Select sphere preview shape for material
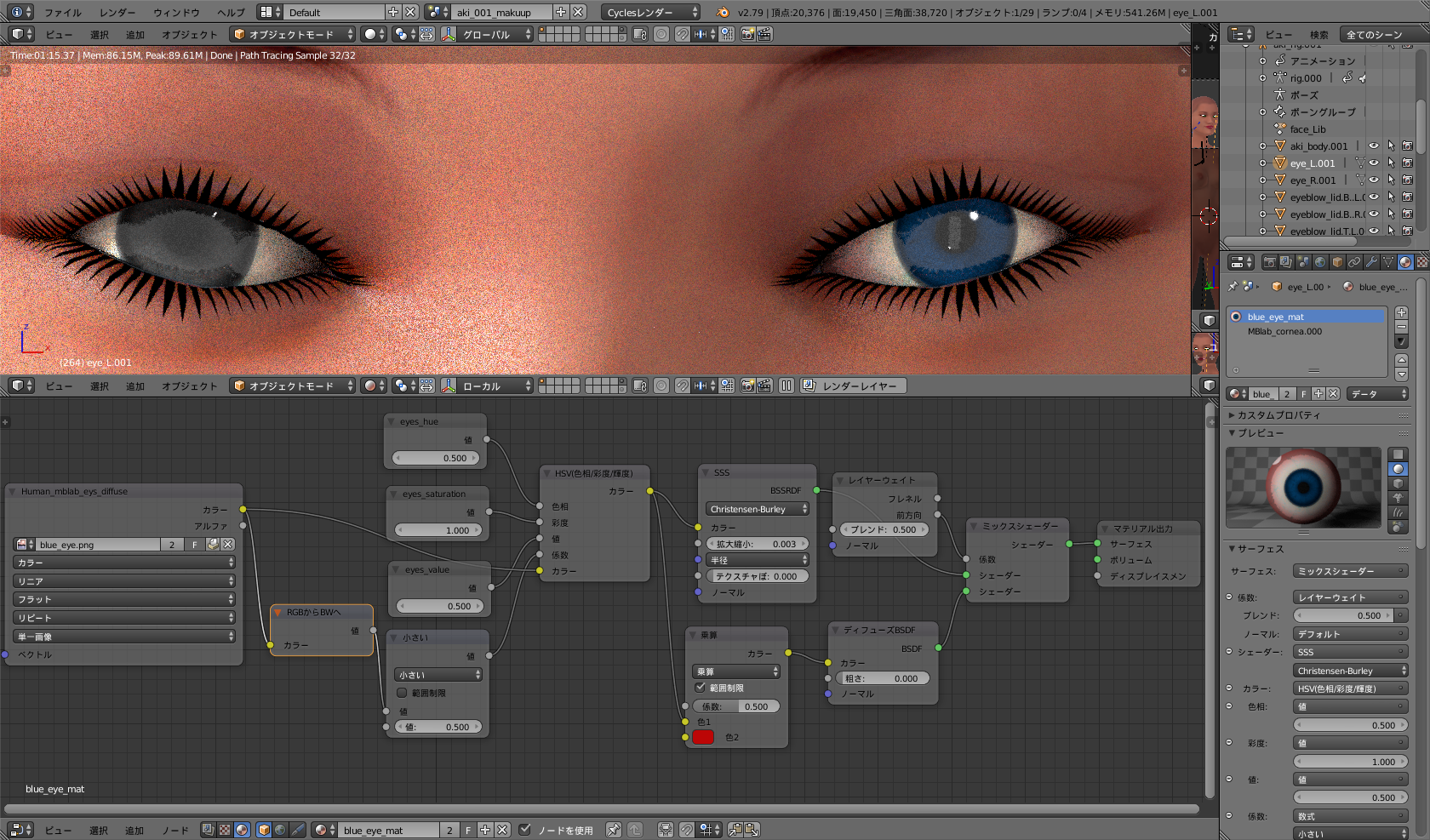The width and height of the screenshot is (1430, 840). pyautogui.click(x=1398, y=469)
